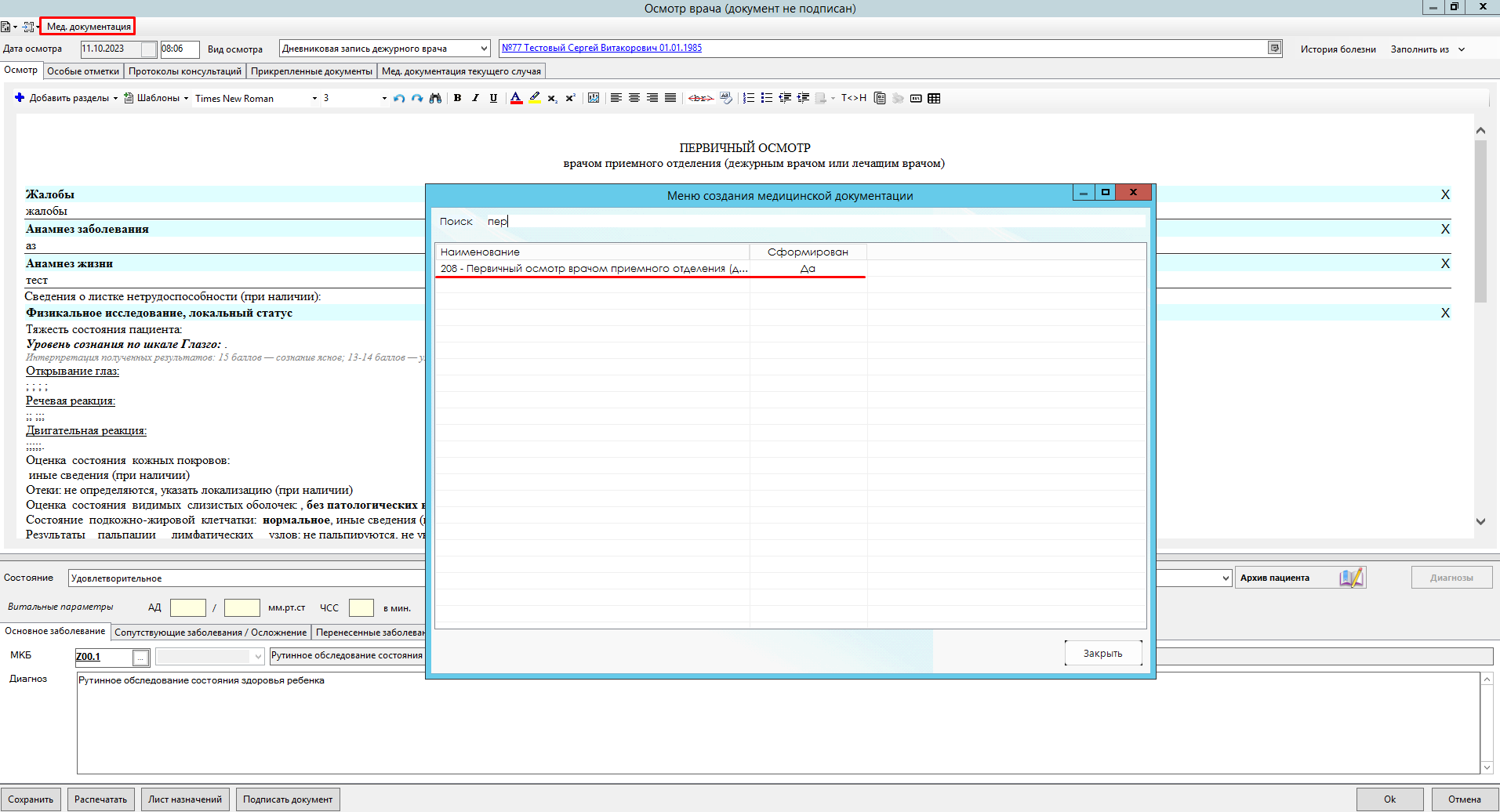Click the Закрыть button in the dialog
The height and width of the screenshot is (812, 1500).
click(1102, 654)
